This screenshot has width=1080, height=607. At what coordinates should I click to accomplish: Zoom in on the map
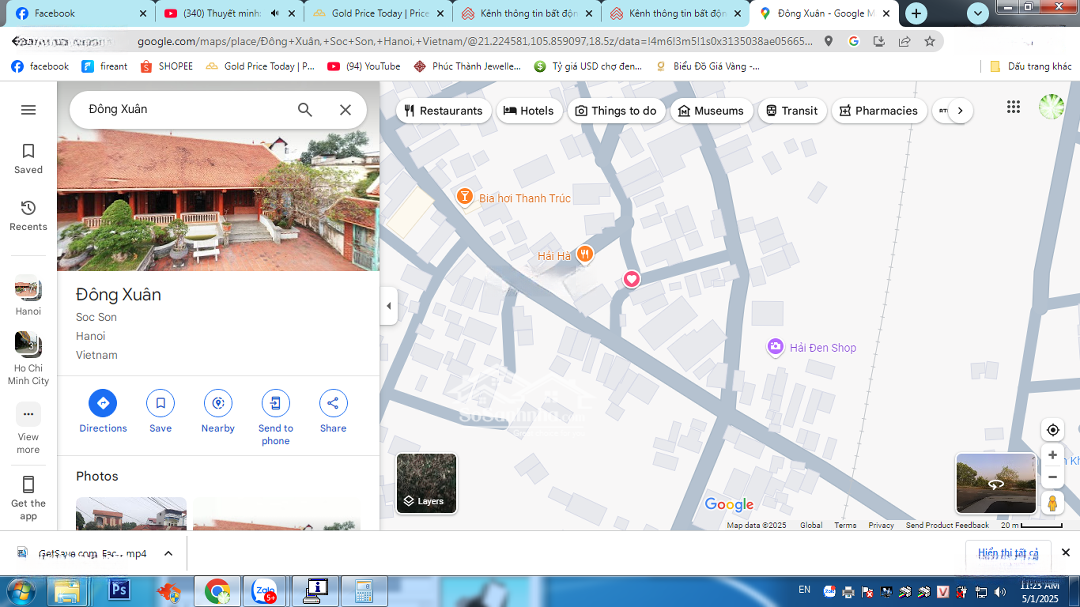1052,455
